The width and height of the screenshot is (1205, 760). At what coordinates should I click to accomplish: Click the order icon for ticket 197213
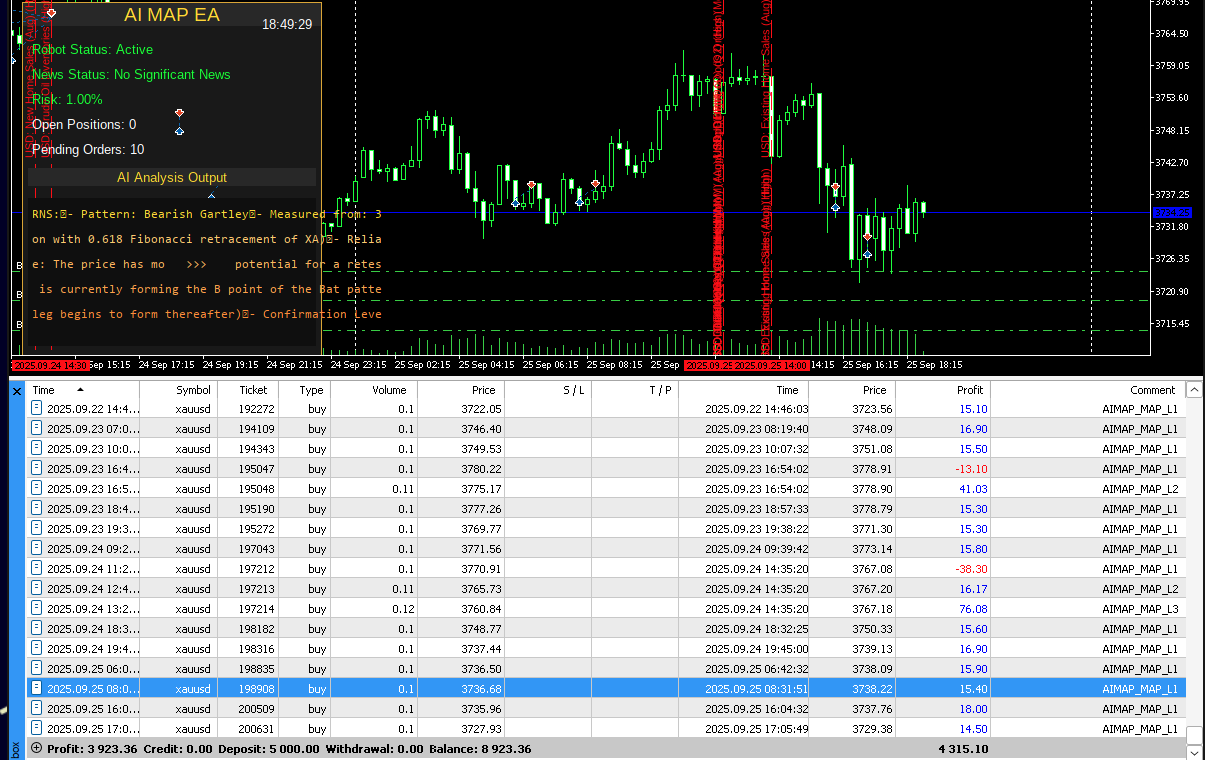37,588
